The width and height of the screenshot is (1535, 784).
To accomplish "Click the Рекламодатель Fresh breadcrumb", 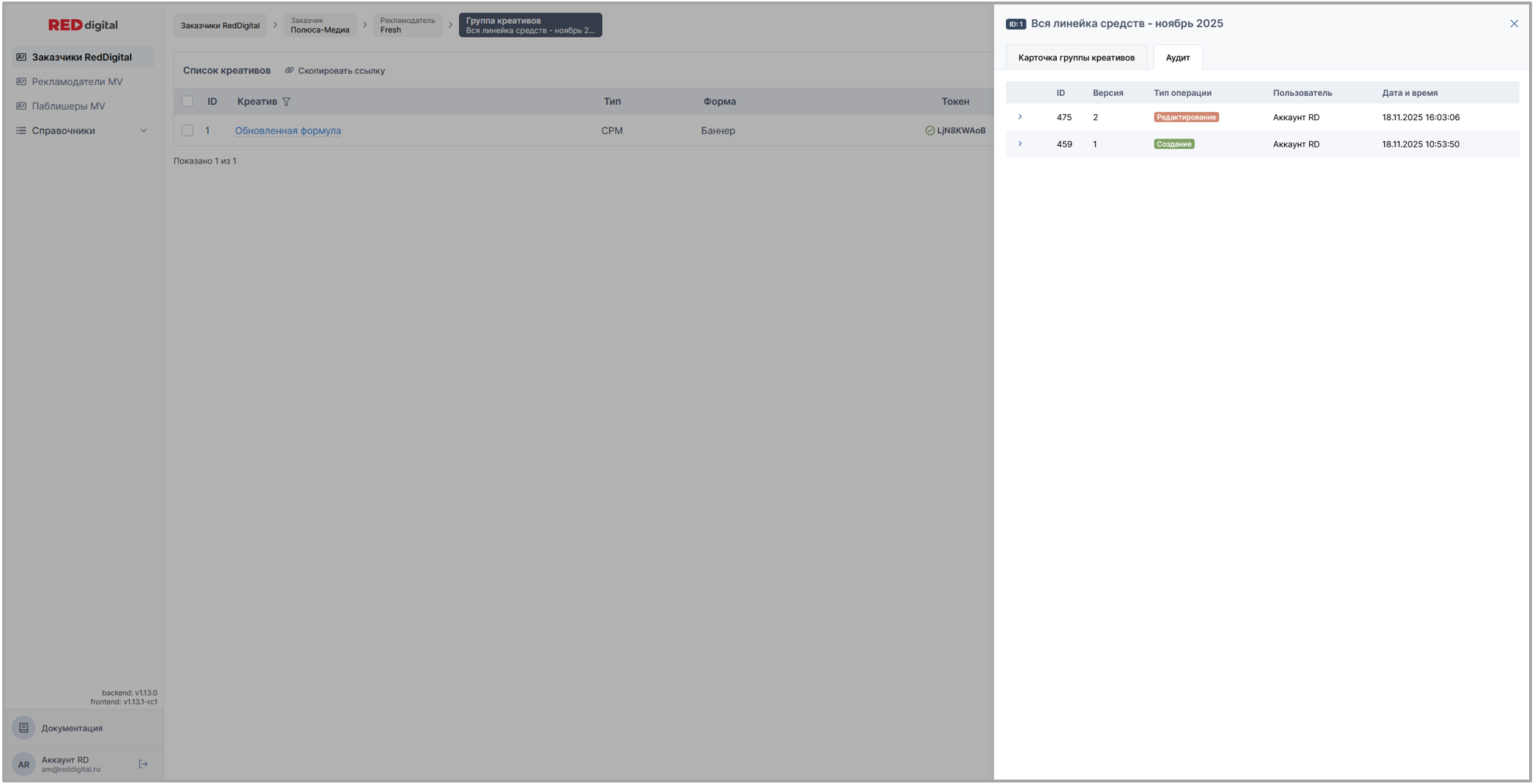I will click(x=407, y=26).
